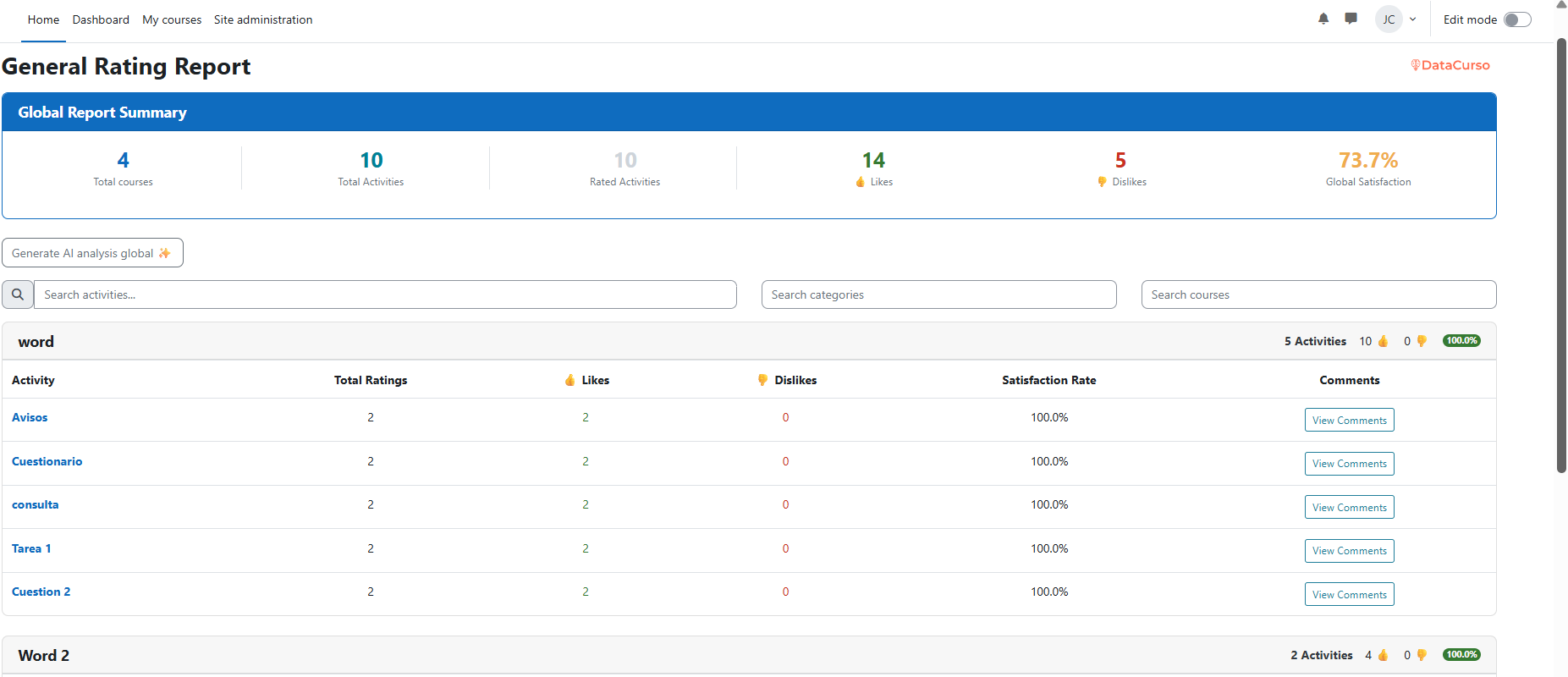
Task: Click the thumbs-up icon in word header
Action: [x=1384, y=341]
